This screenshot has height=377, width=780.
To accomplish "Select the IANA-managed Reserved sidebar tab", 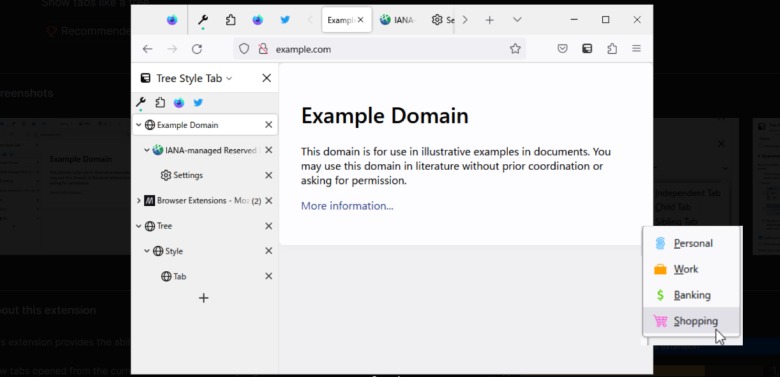I will click(205, 150).
